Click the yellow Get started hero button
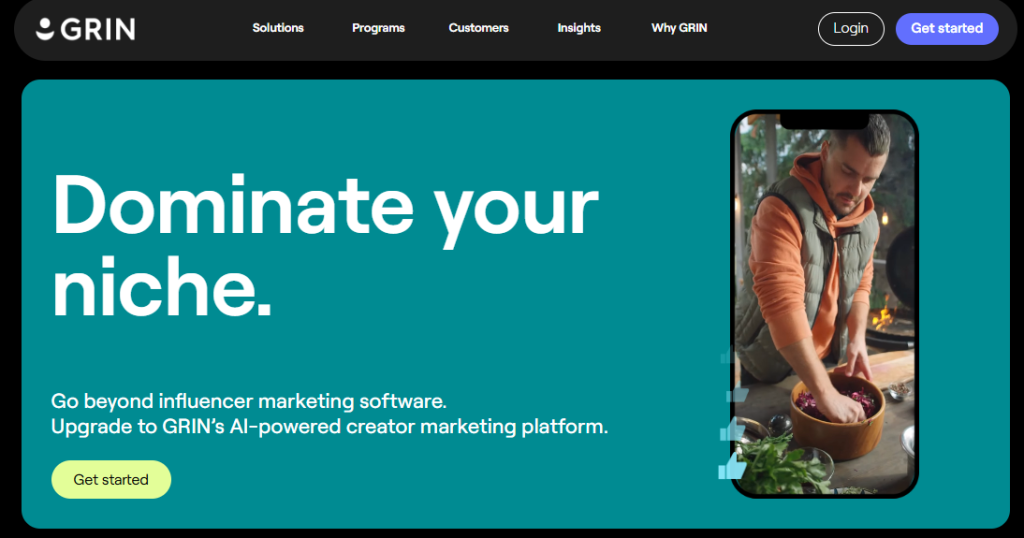This screenshot has height=538, width=1024. coord(111,479)
